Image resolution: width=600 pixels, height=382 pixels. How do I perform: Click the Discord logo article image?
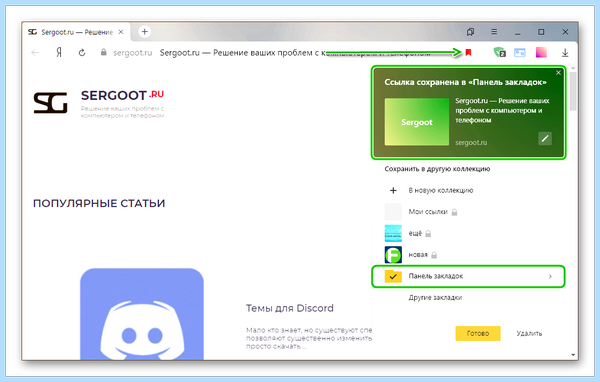click(142, 314)
